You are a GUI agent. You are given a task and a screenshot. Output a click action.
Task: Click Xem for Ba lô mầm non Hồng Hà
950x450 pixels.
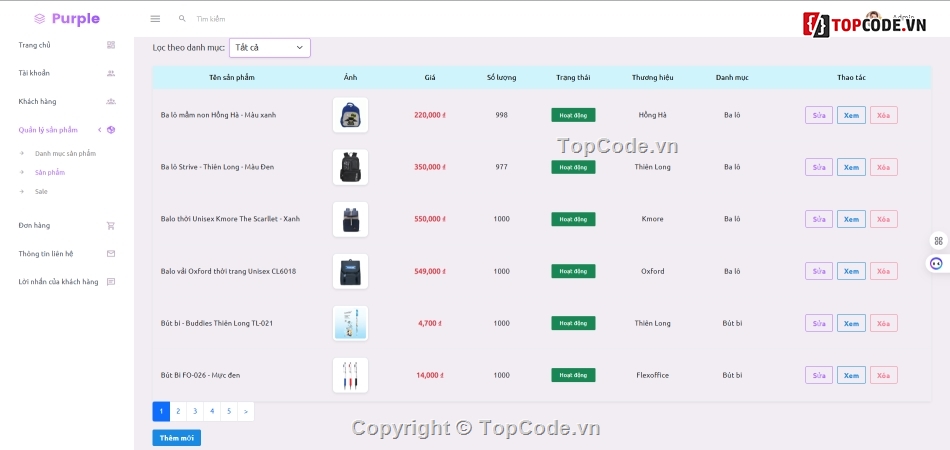point(851,115)
